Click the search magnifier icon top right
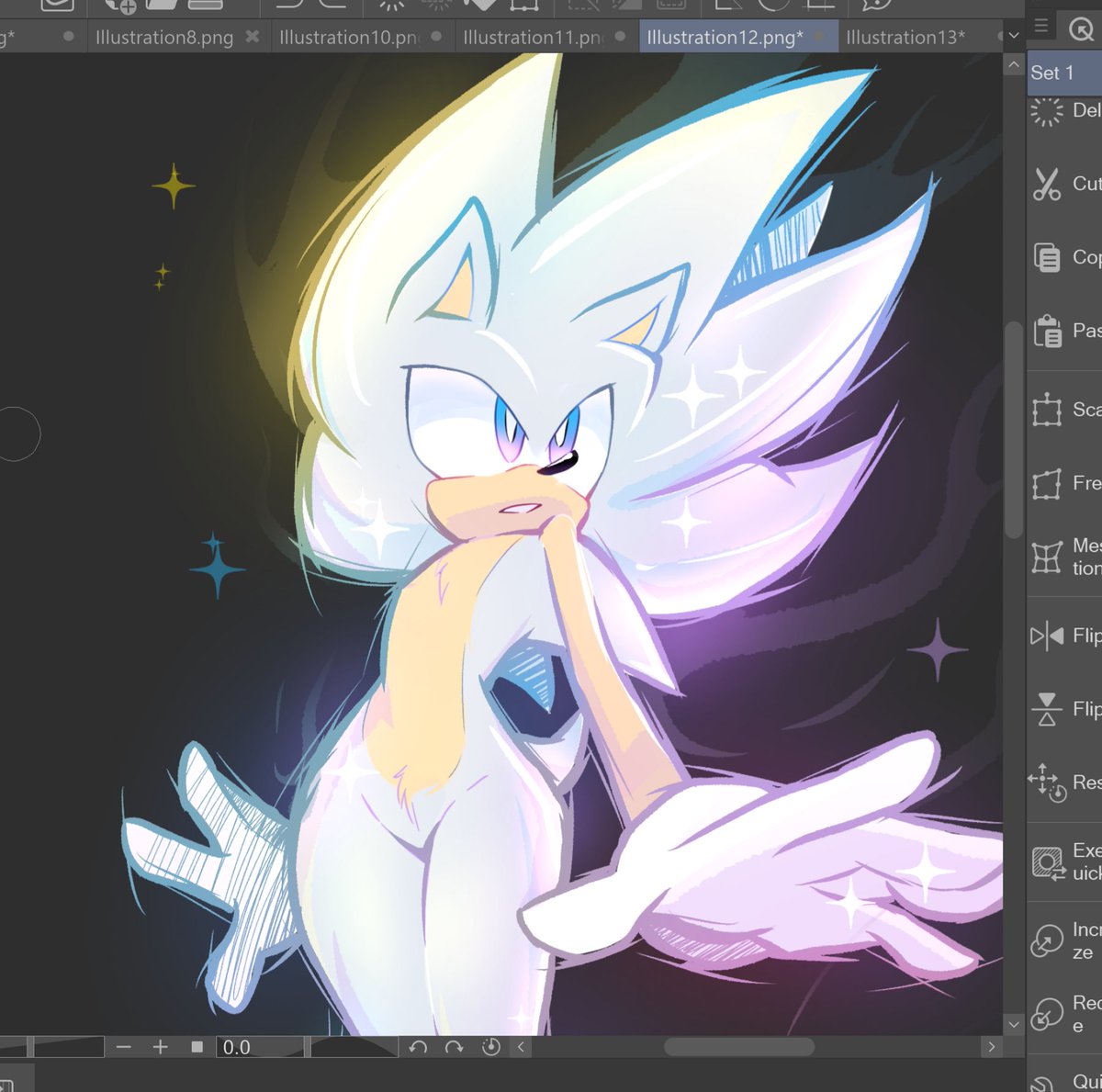 point(1082,28)
